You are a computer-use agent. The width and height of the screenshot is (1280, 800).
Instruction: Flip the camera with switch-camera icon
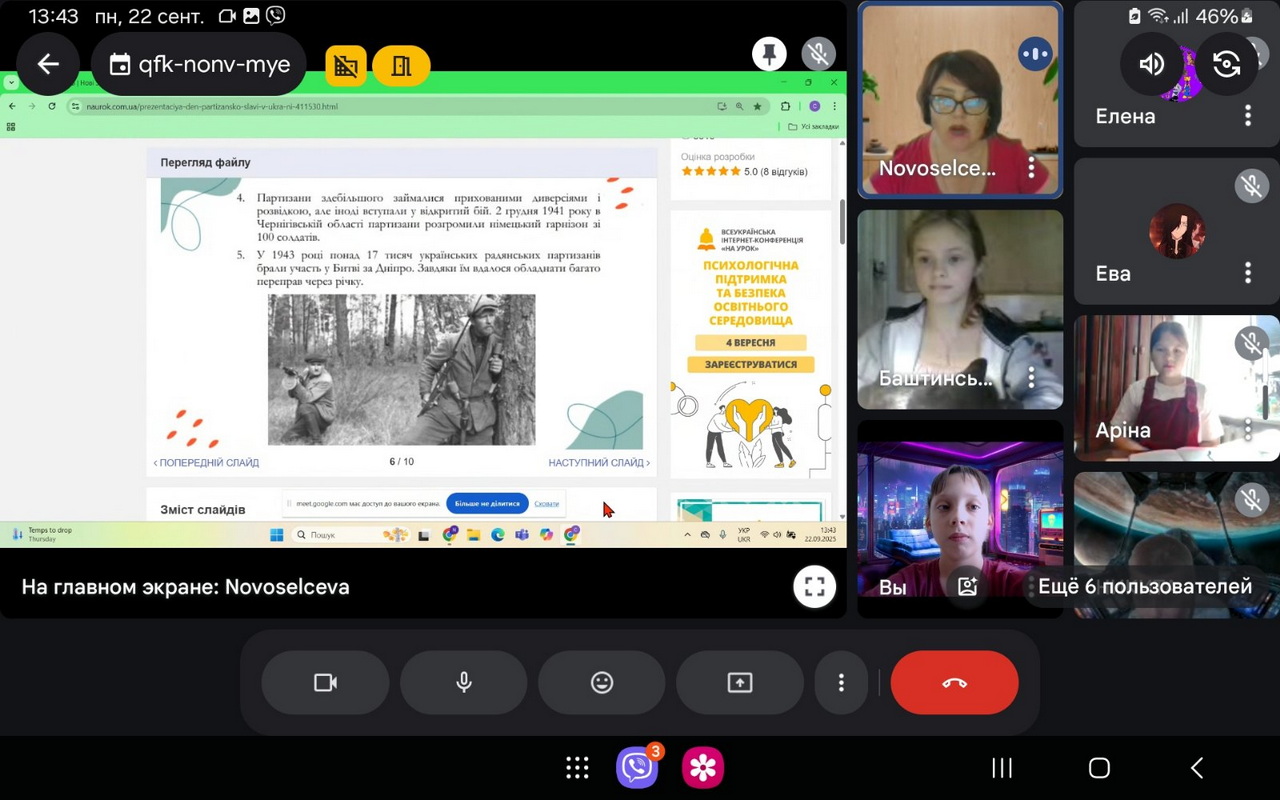click(1226, 64)
